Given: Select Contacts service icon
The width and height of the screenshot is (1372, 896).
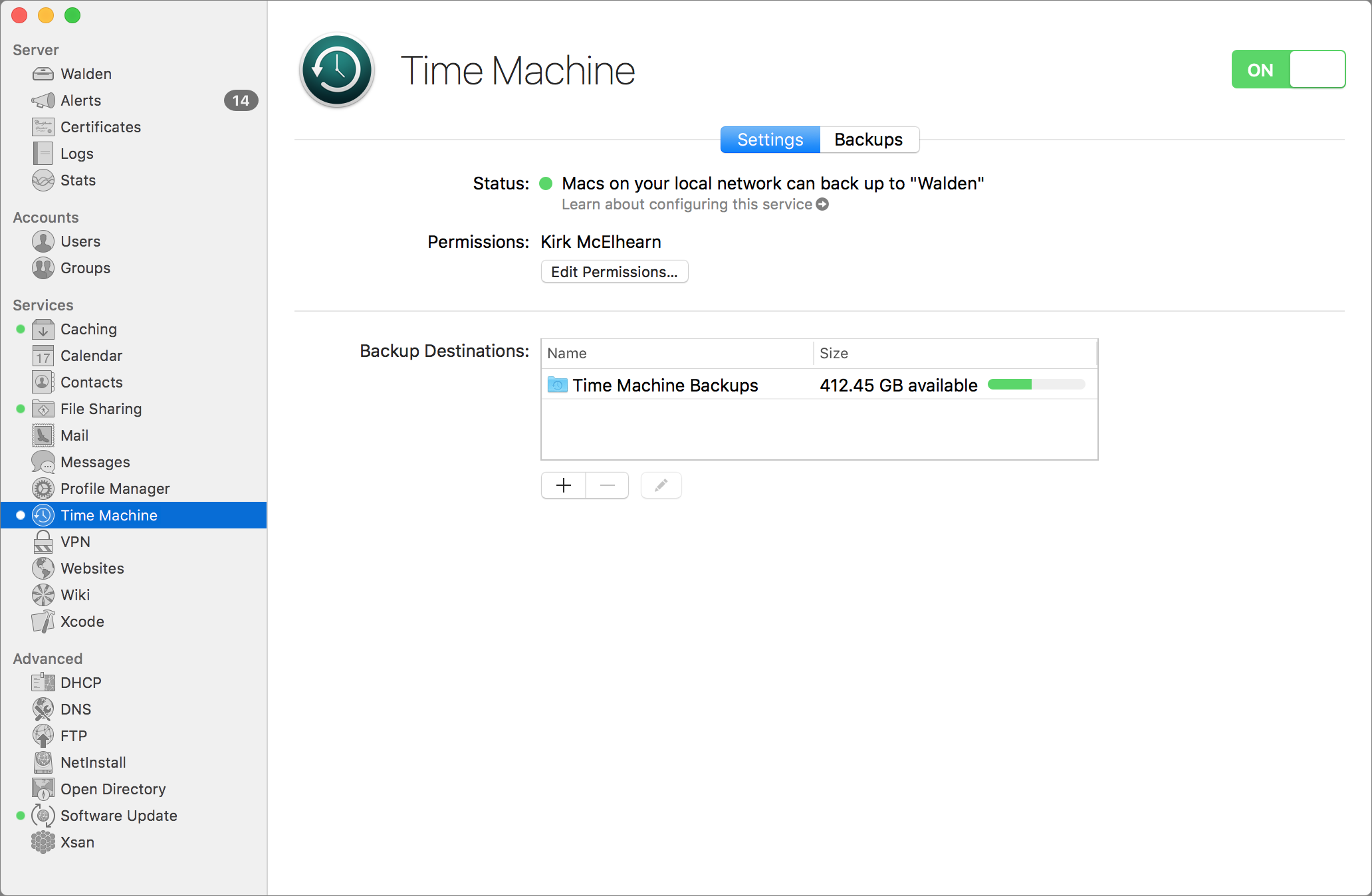Looking at the screenshot, I should (x=43, y=382).
